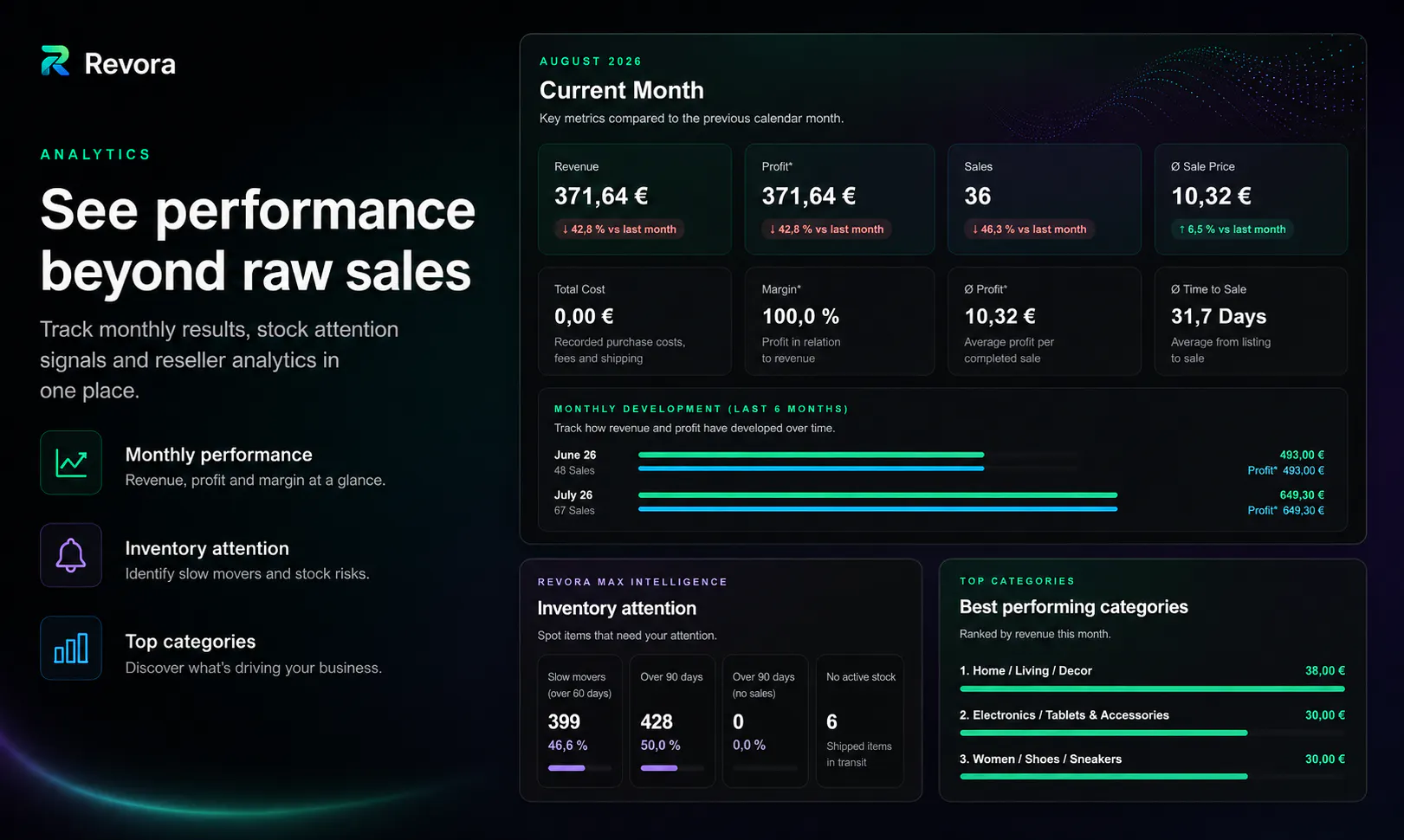Click the "Monthly performance" feature title

[219, 455]
